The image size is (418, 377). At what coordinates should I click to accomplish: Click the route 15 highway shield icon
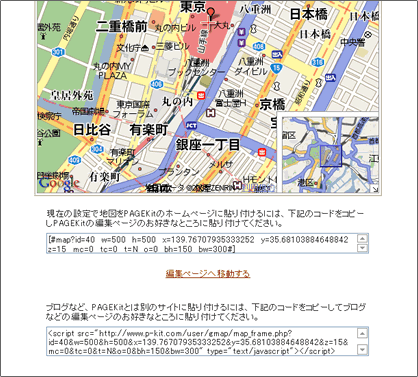coord(277,68)
